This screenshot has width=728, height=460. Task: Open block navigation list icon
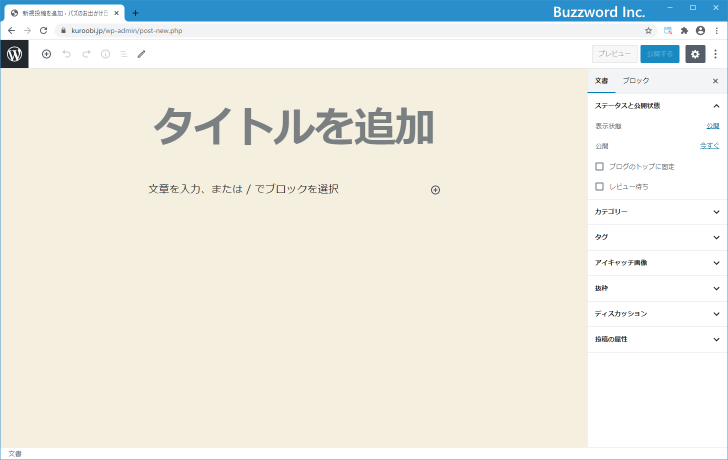point(124,54)
